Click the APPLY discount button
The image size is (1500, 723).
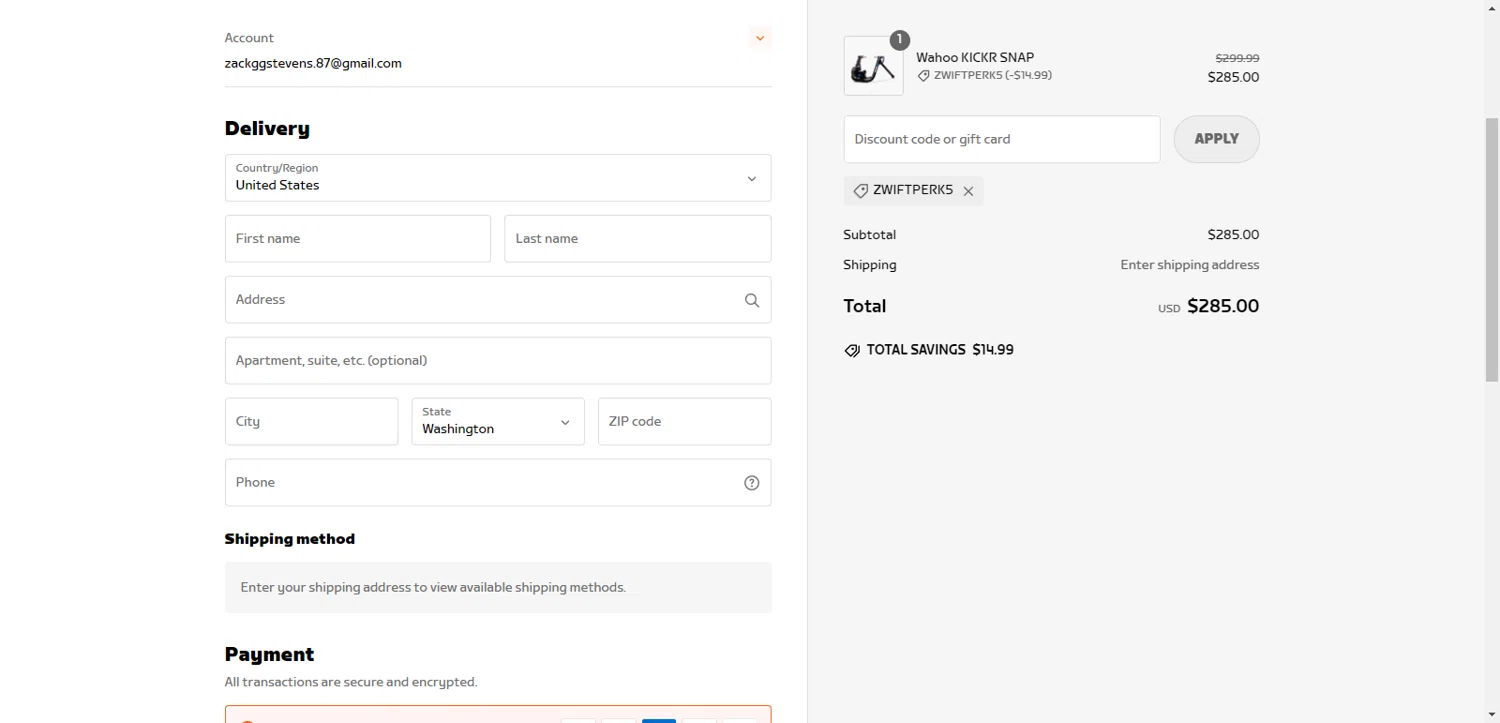(x=1216, y=139)
